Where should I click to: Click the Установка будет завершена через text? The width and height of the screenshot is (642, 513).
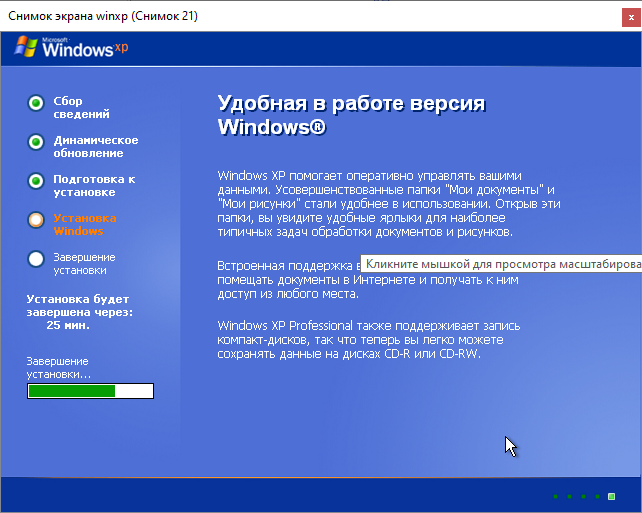point(80,306)
